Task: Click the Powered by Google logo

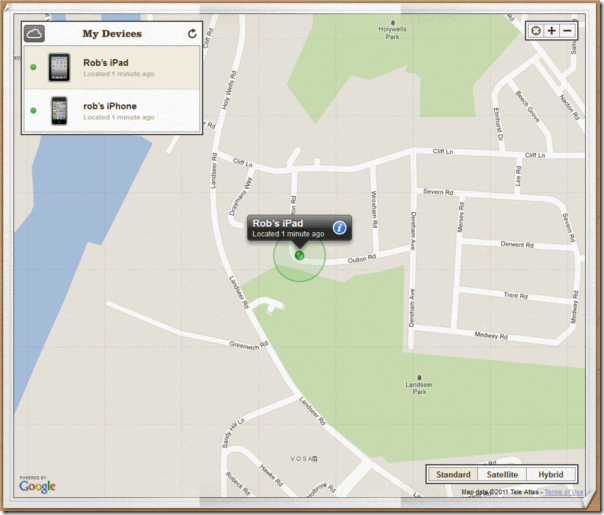Action: click(x=37, y=485)
